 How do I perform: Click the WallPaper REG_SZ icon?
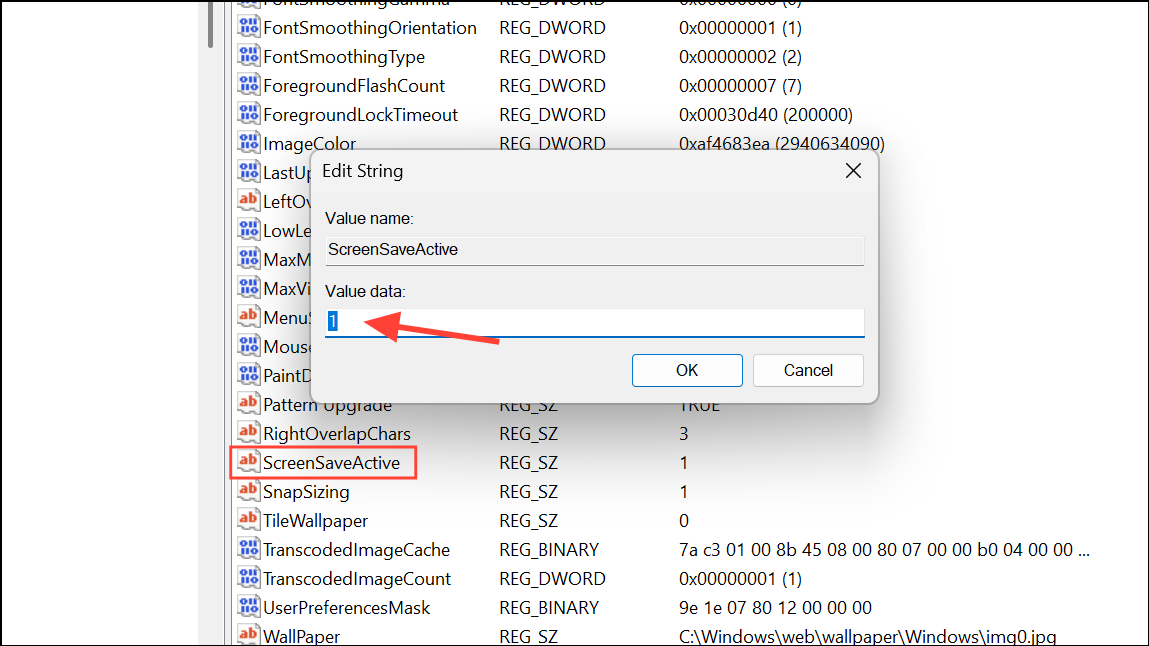point(248,635)
